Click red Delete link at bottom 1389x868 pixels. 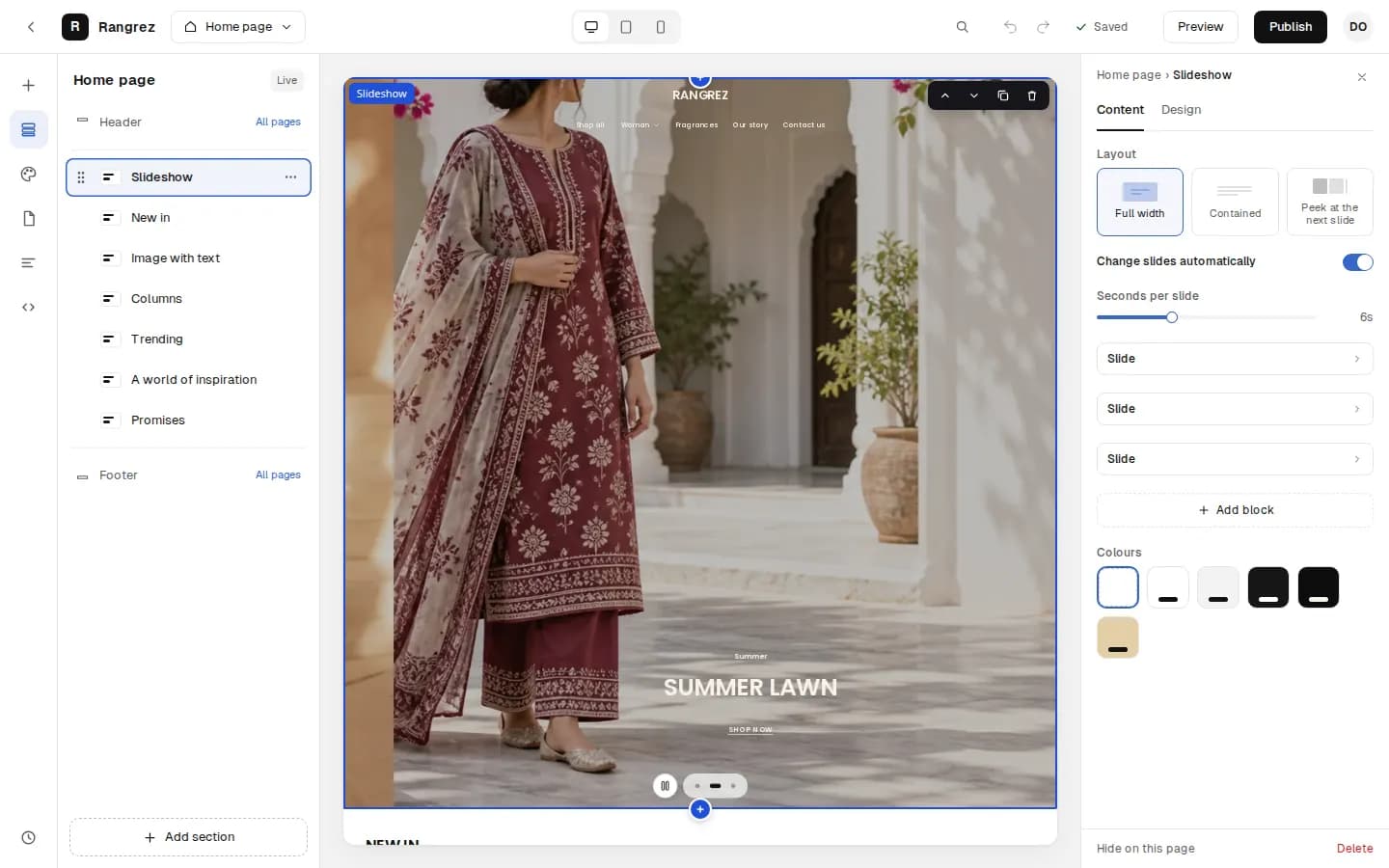(x=1354, y=849)
